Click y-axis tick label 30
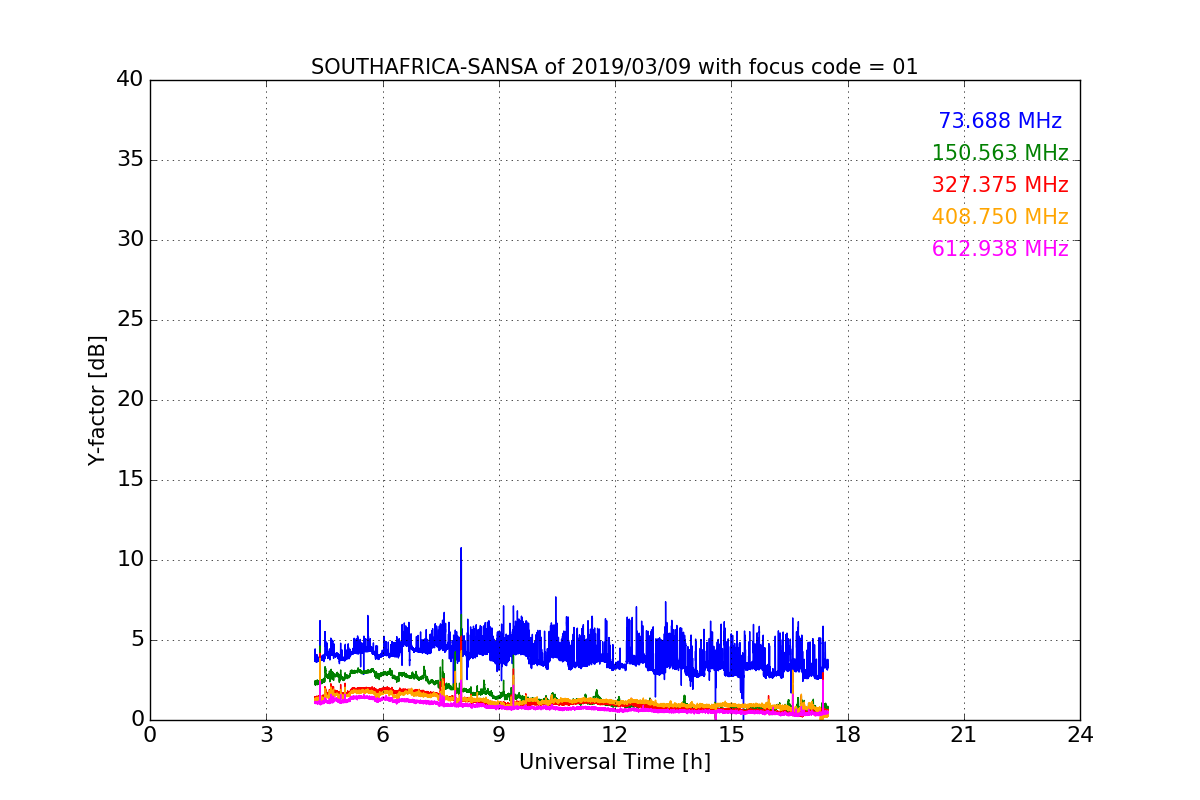The width and height of the screenshot is (1200, 800). coord(130,240)
